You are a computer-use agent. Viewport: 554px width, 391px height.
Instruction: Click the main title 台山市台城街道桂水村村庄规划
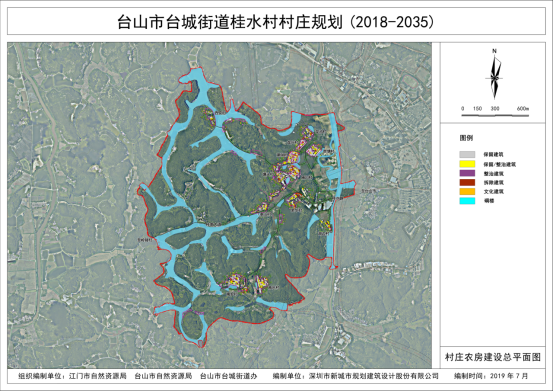(230, 22)
